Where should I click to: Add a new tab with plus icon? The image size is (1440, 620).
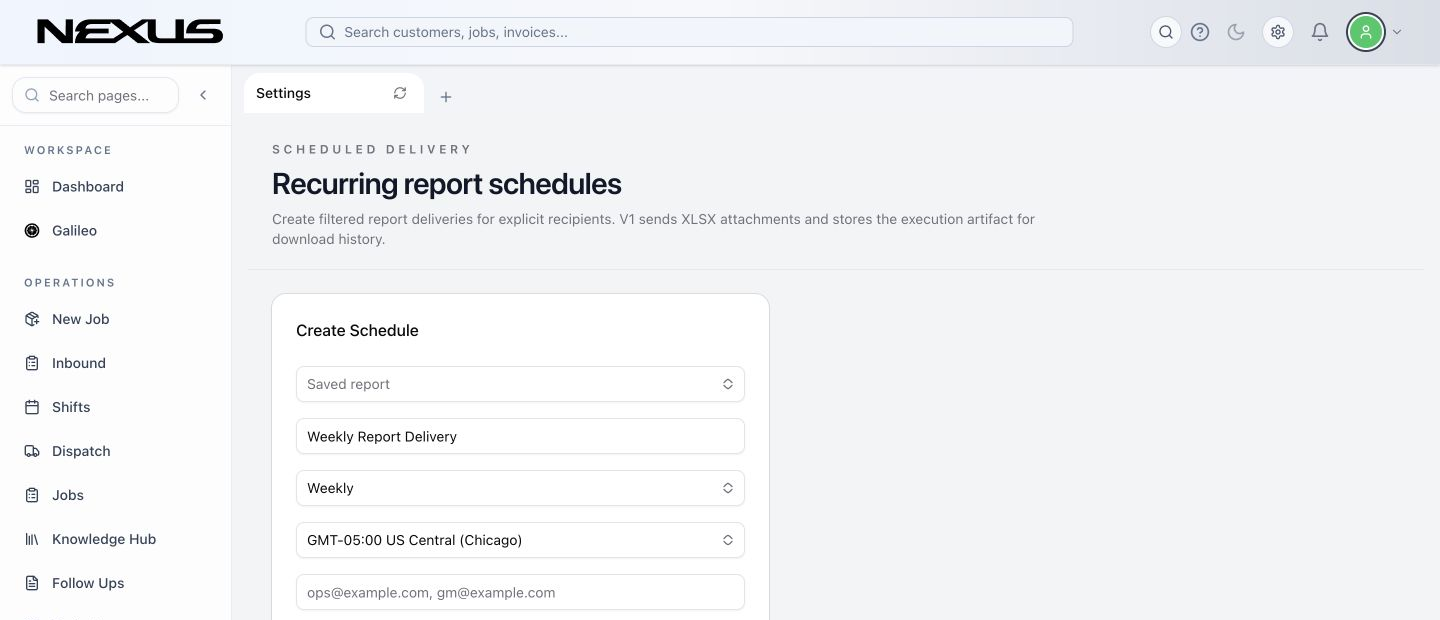pos(446,97)
